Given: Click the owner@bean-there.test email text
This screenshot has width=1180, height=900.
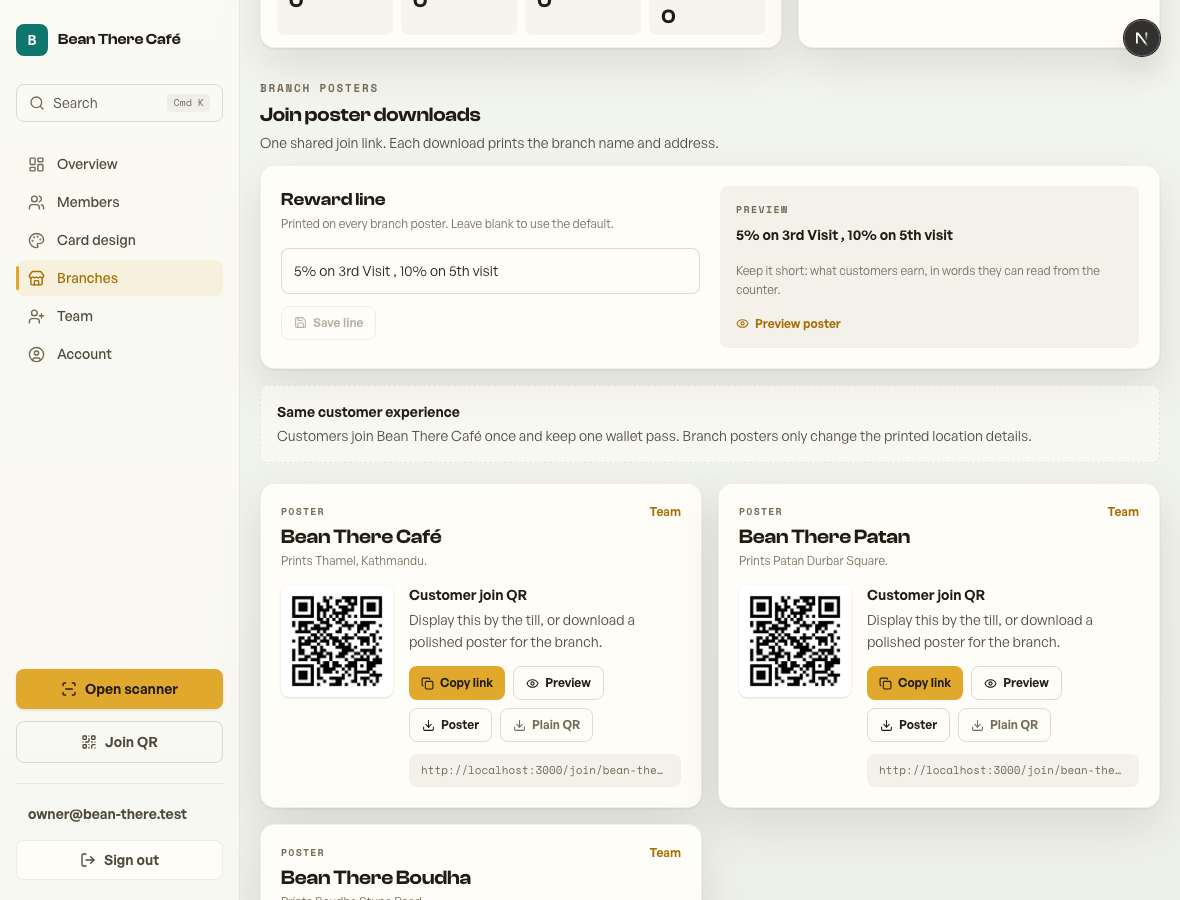Looking at the screenshot, I should [x=108, y=814].
